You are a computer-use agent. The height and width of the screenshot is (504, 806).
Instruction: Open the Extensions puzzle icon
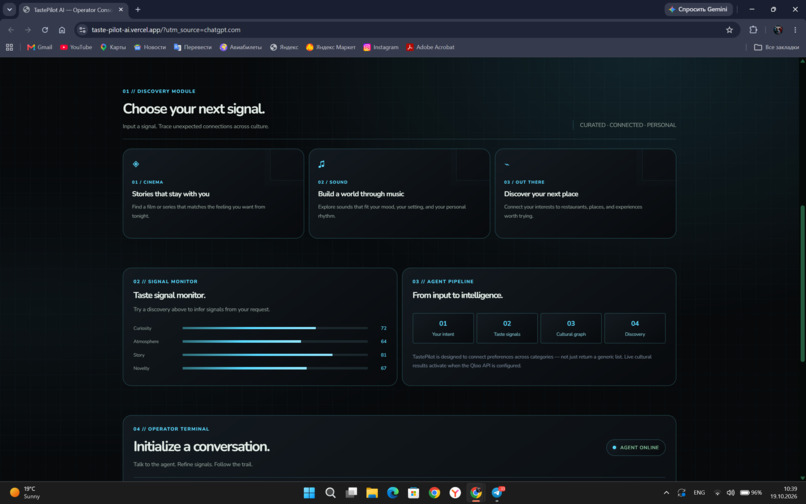(753, 30)
